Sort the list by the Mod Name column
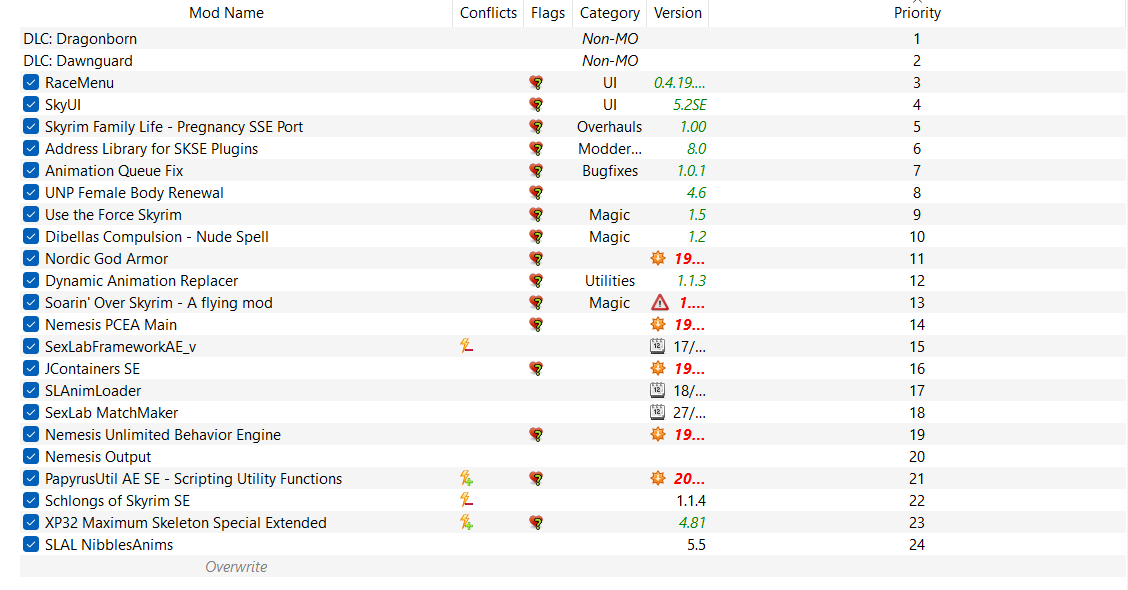 [x=227, y=13]
